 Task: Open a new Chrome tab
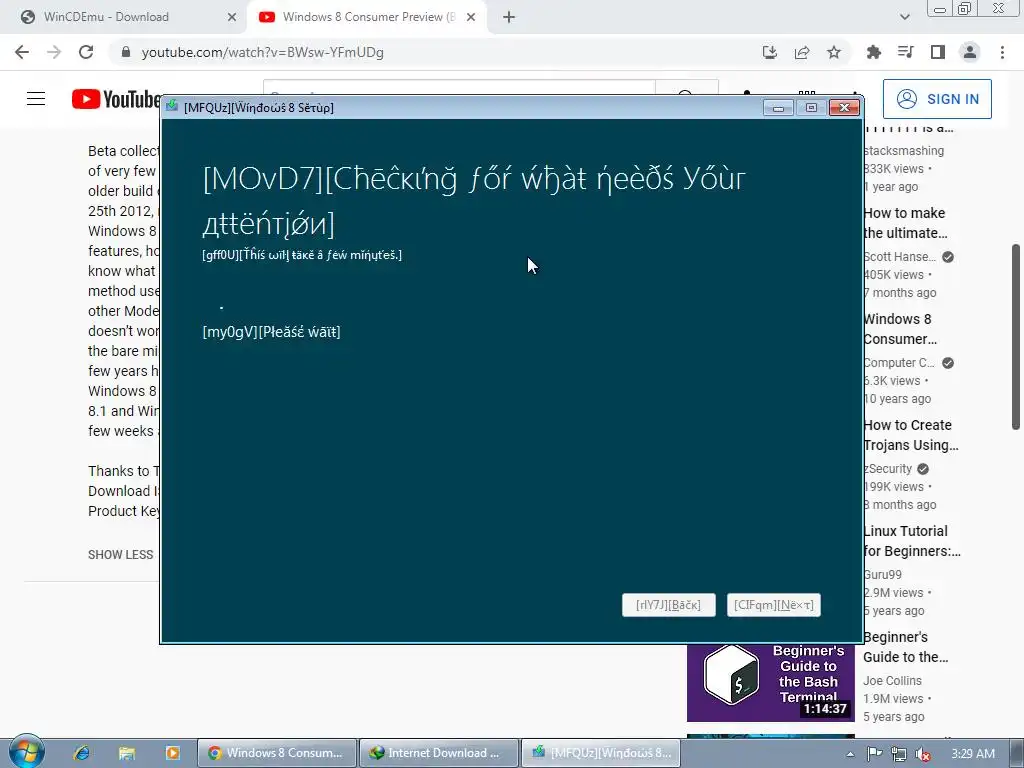point(509,17)
